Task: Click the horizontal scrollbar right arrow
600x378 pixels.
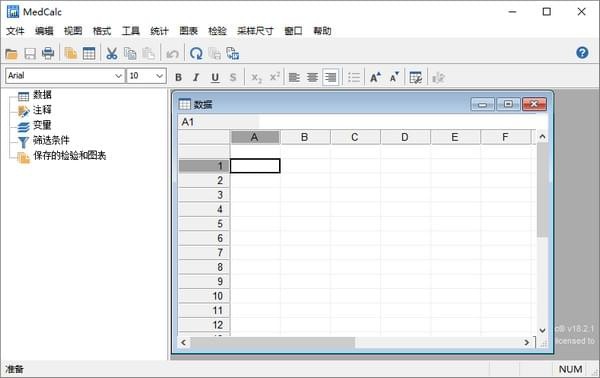Action: coord(527,342)
